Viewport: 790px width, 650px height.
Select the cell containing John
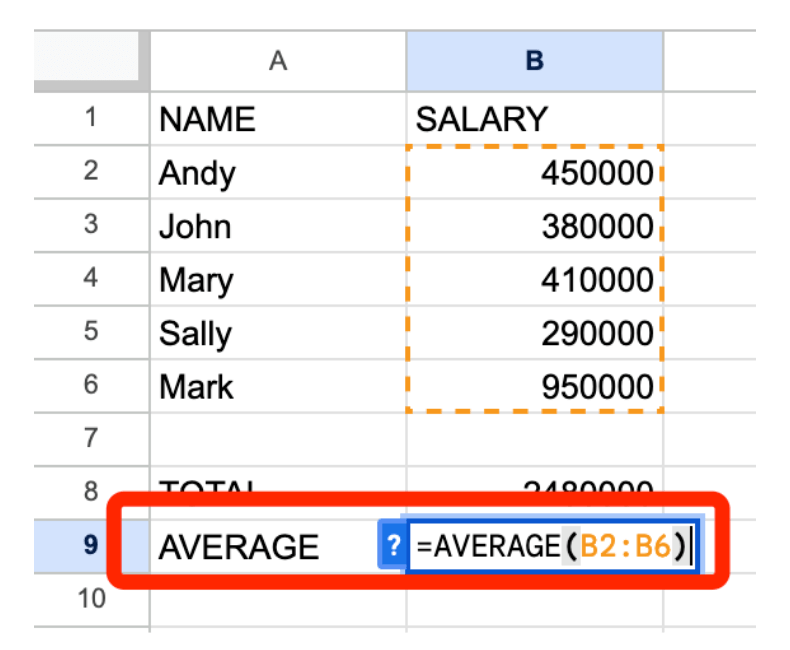point(278,226)
